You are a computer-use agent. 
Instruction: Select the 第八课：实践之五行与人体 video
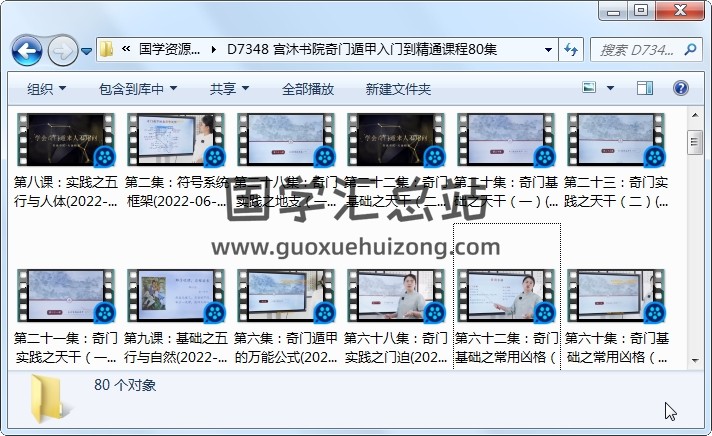64,140
